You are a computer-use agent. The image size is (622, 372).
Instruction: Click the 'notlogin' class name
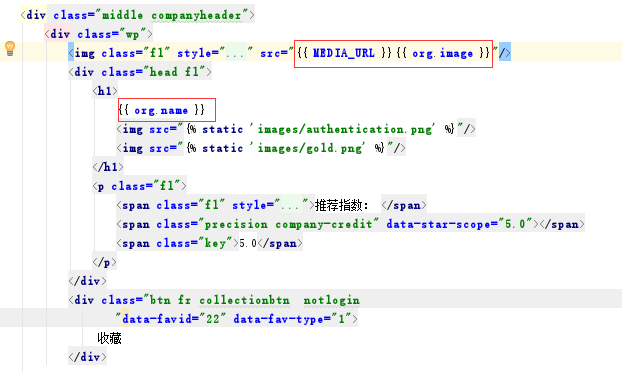332,300
